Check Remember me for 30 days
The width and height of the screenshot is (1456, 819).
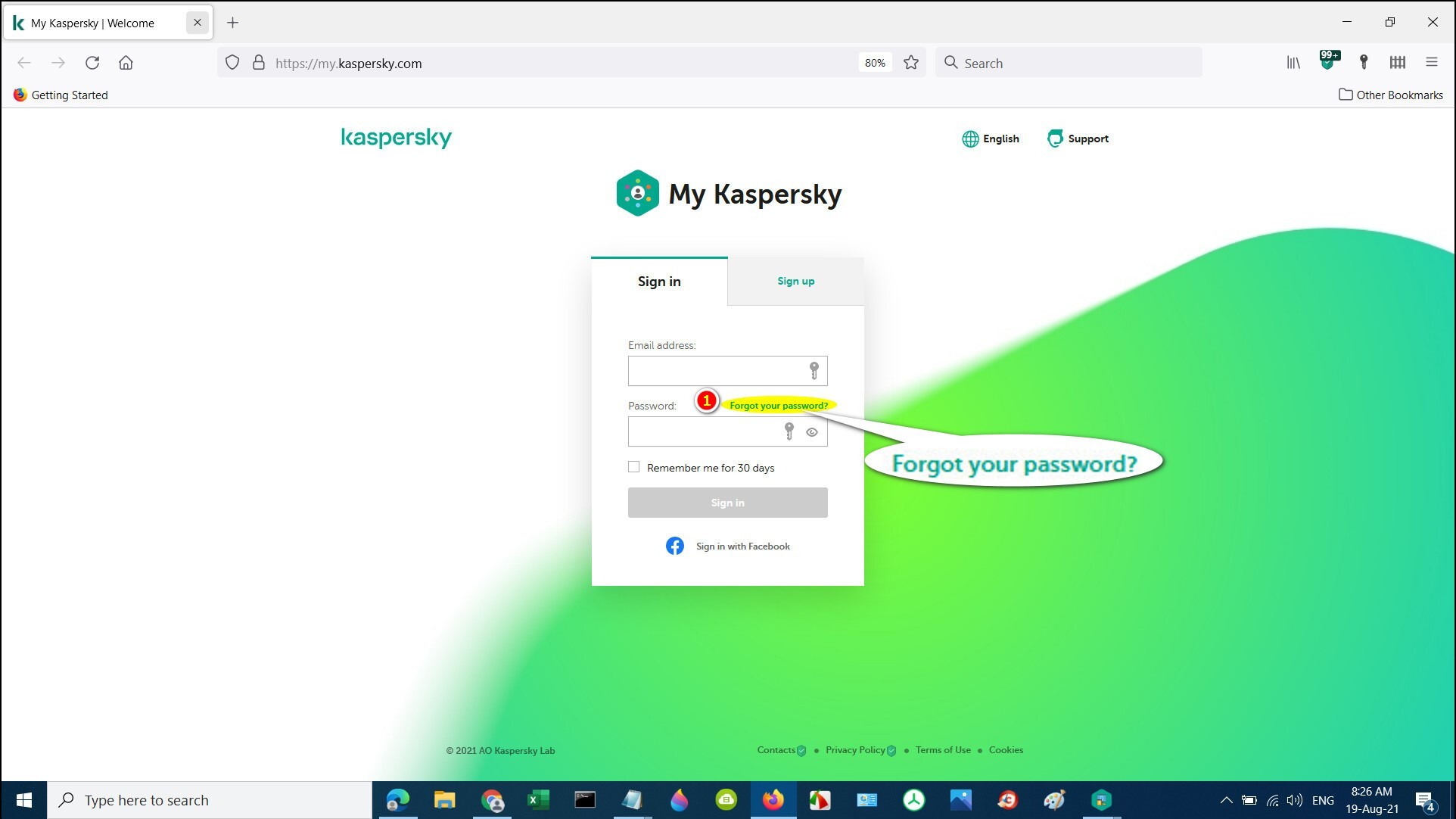click(x=634, y=467)
